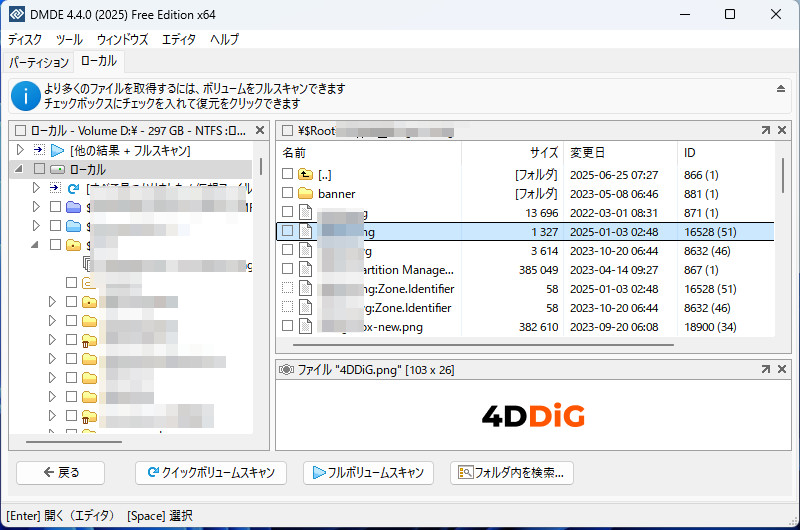Viewport: 800px width, 530px height.
Task: Tick the checkbox in the highlighted 1 327 row
Action: (288, 231)
